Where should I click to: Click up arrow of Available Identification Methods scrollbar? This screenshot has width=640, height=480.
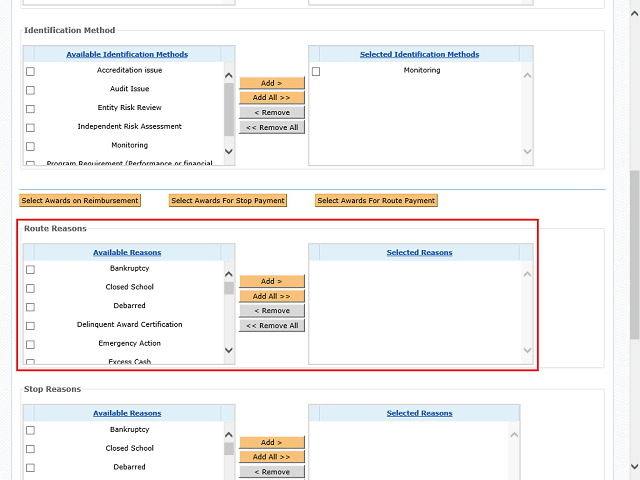(x=229, y=76)
